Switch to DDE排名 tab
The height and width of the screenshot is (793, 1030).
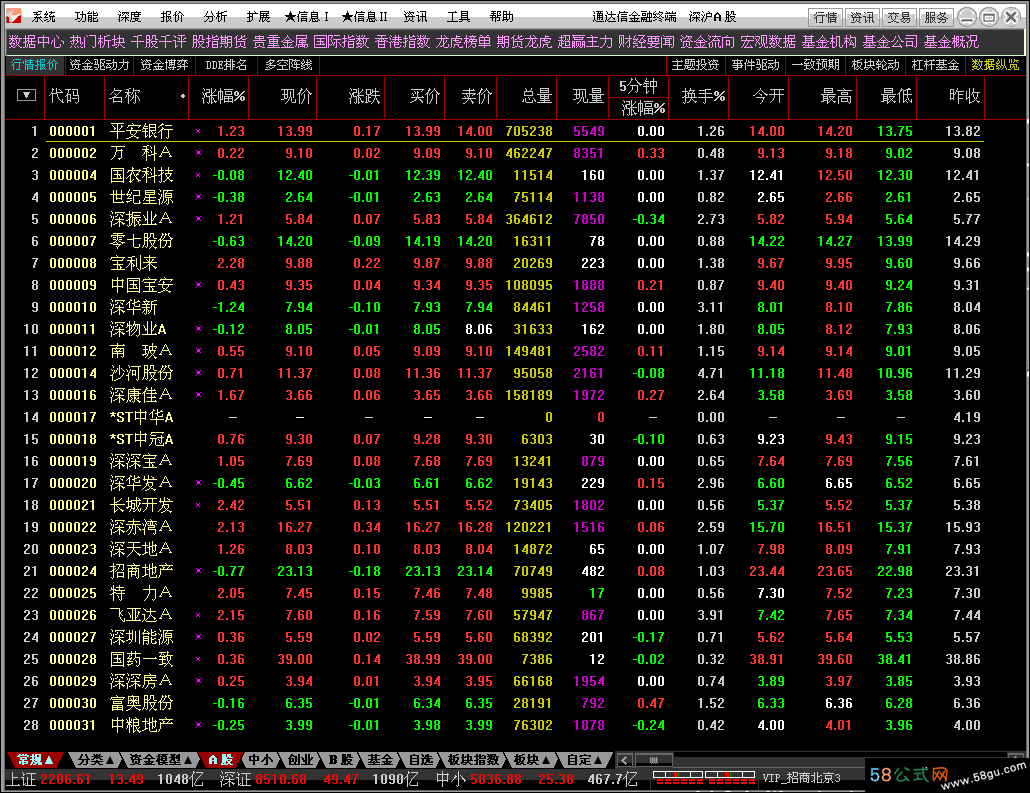[226, 65]
